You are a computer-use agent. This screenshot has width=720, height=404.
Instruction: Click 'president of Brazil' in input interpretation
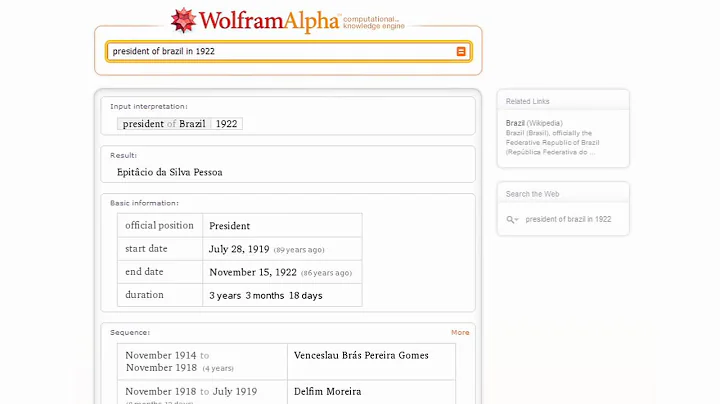click(164, 124)
